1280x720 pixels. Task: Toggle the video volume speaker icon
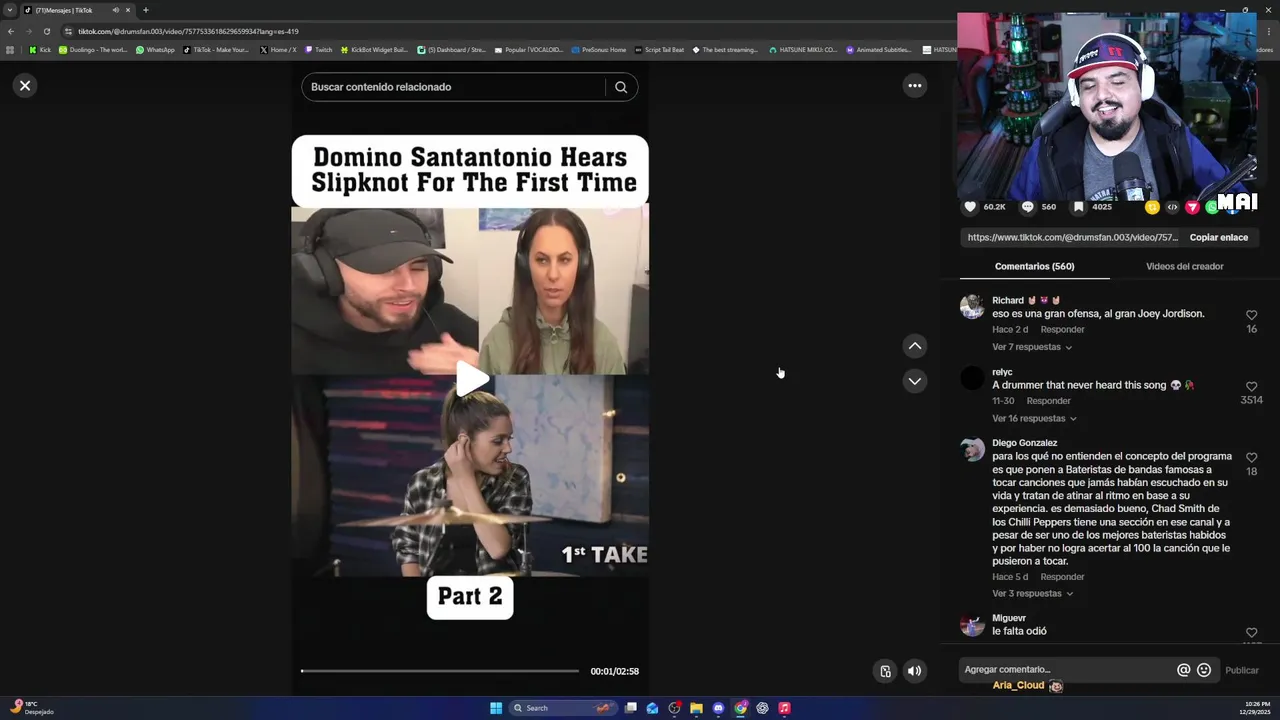pos(914,671)
